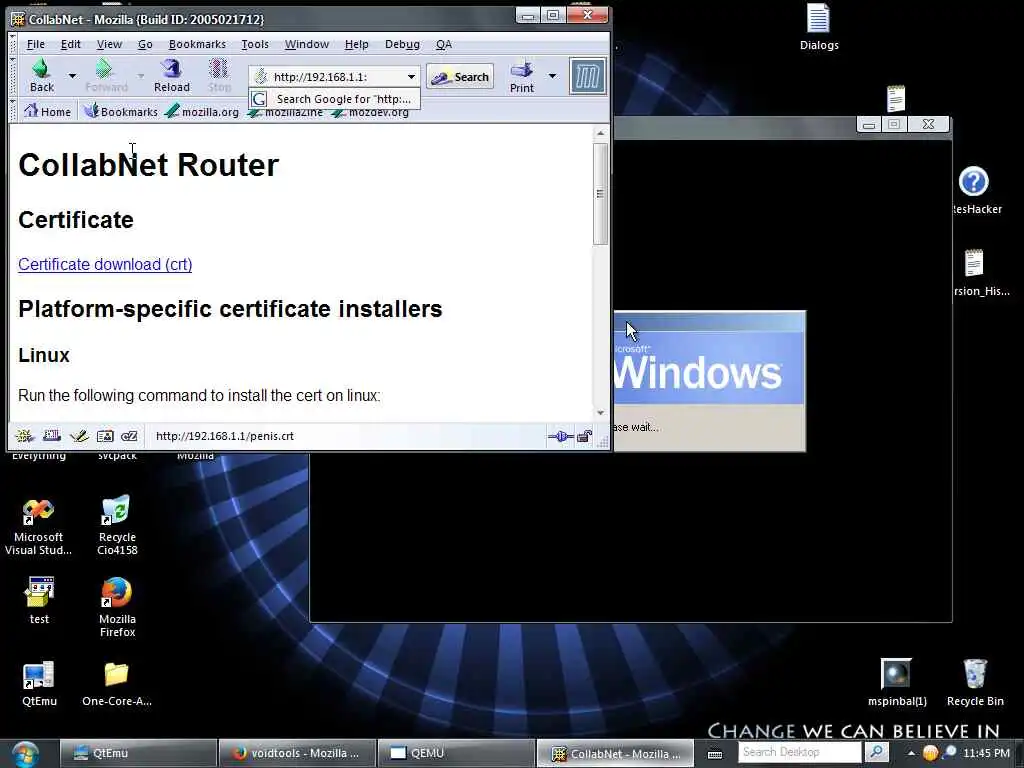Select the Recycle Bin desktop icon
This screenshot has width=1024, height=768.
[x=975, y=682]
